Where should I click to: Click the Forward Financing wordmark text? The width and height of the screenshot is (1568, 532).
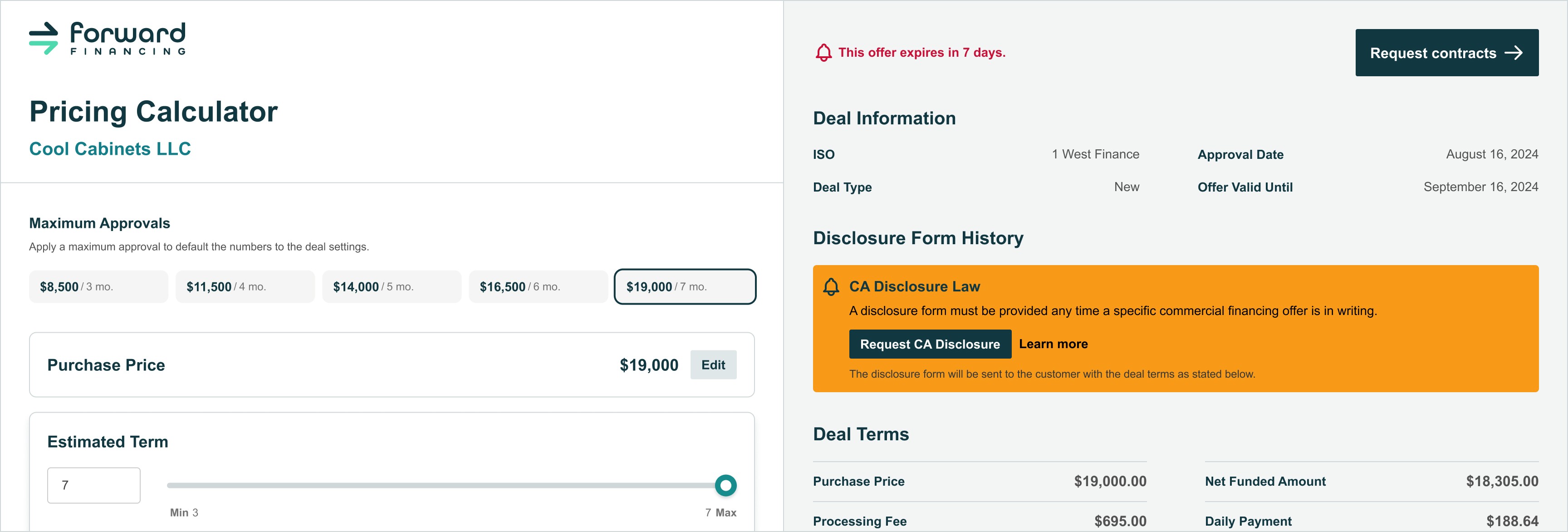click(128, 38)
